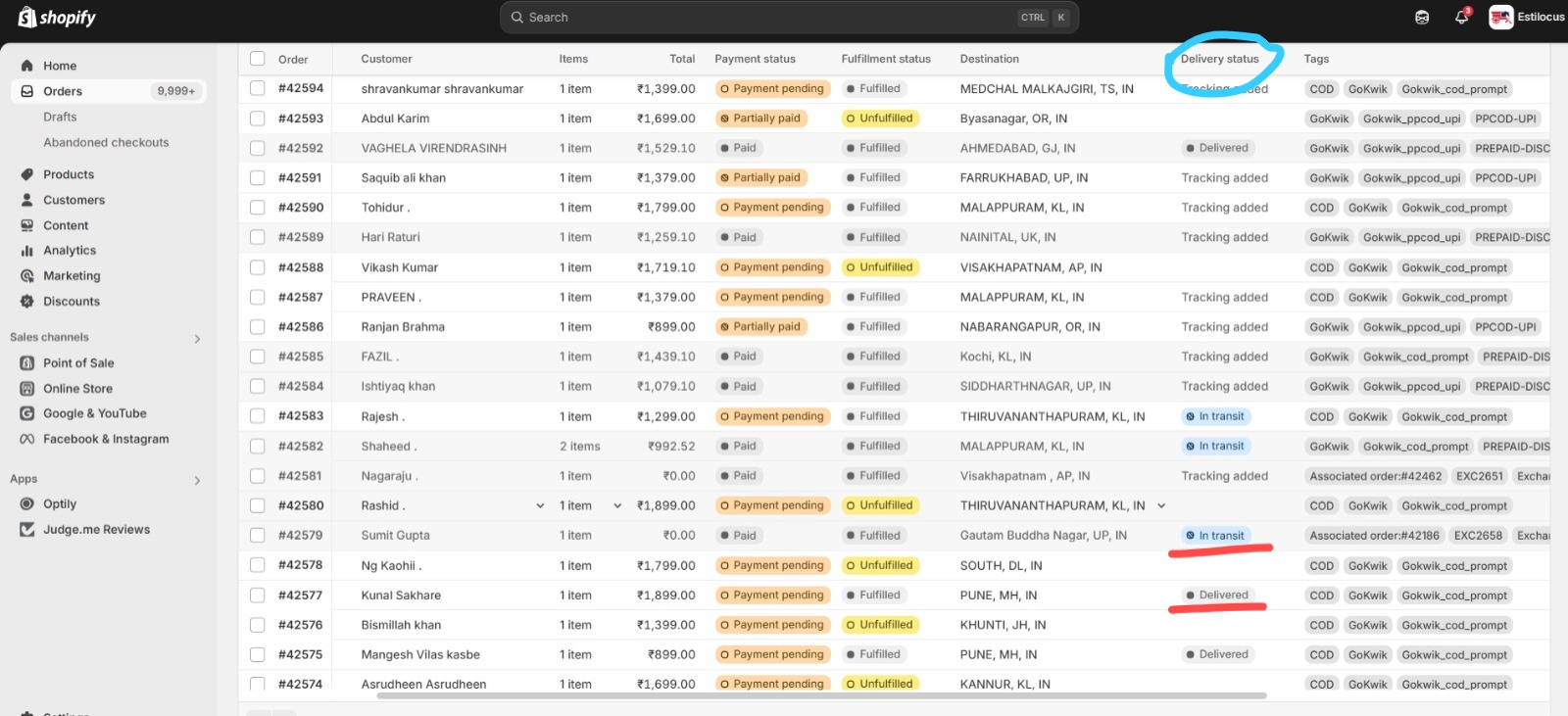The height and width of the screenshot is (716, 1568).
Task: Focus the Search input field
Action: (x=789, y=17)
